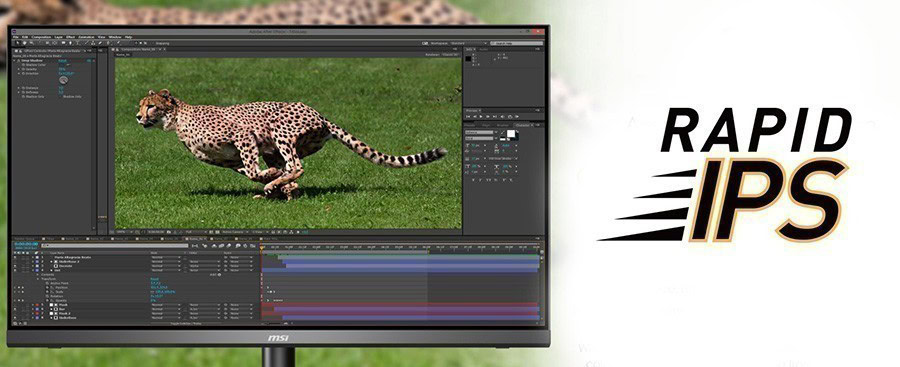Image resolution: width=900 pixels, height=367 pixels.
Task: Collapse the Transform group in timeline
Action: pyautogui.click(x=38, y=279)
